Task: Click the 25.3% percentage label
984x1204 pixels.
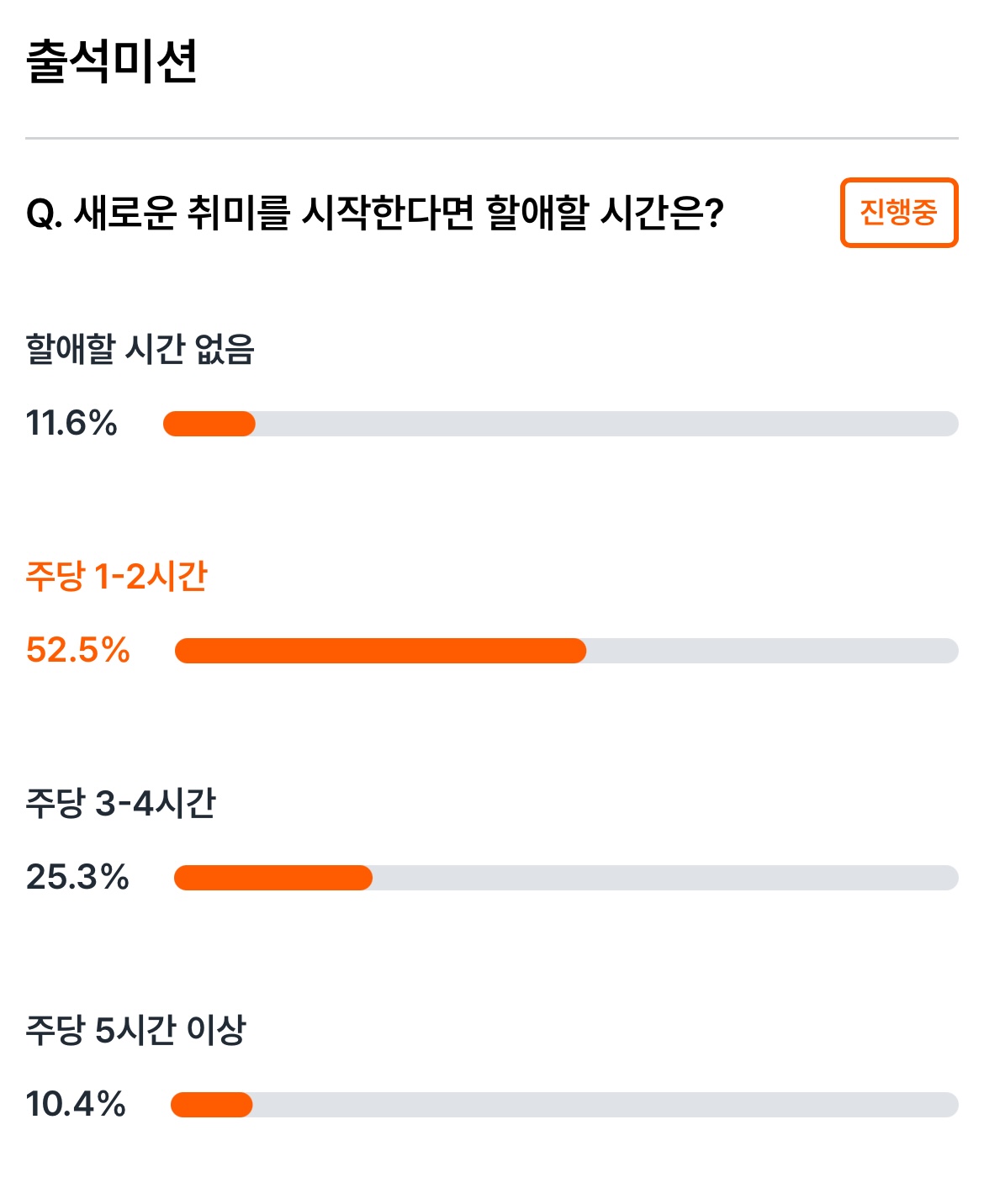Action: 77,877
